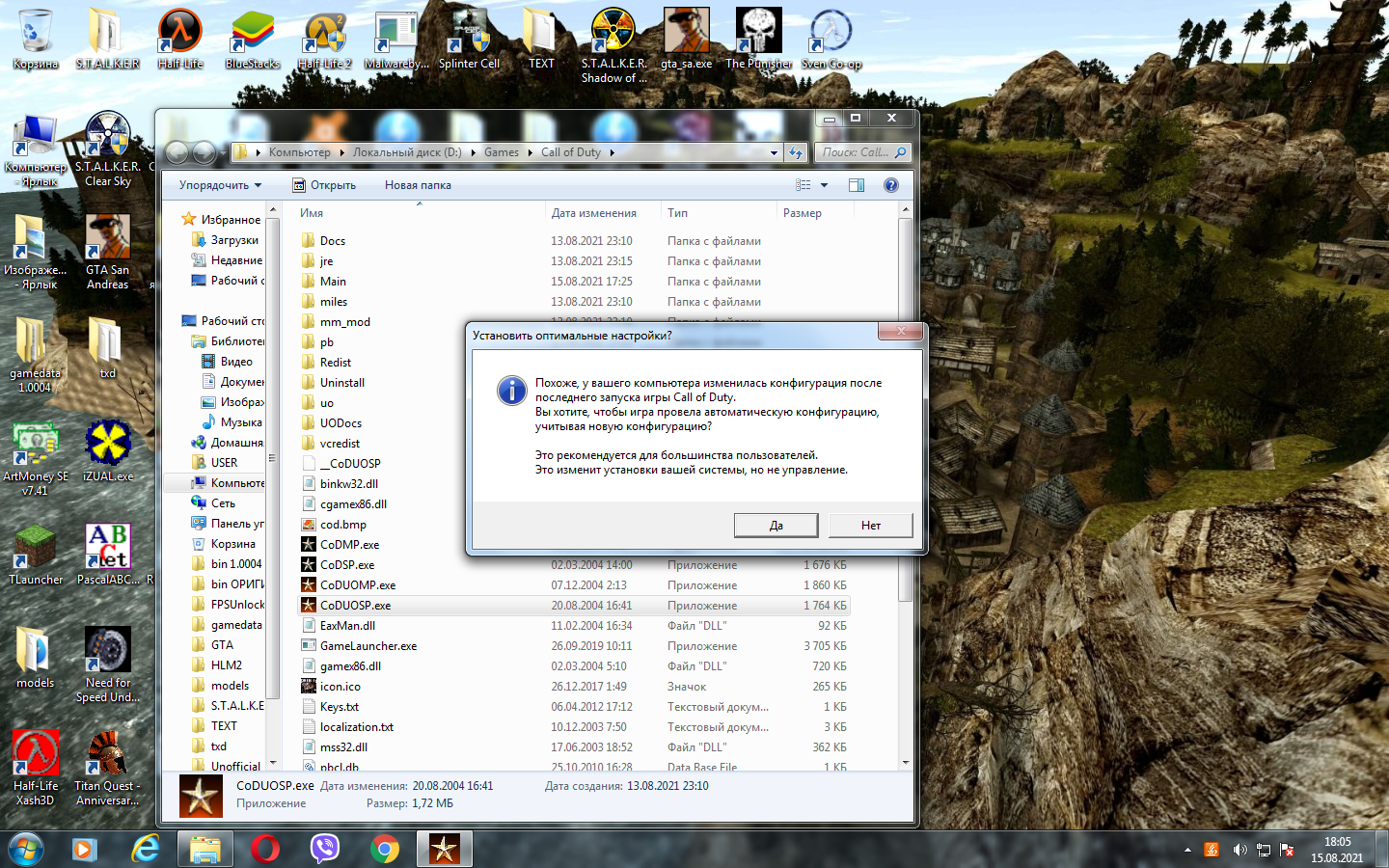Open the iZUAL.exe desktop icon

[x=108, y=451]
